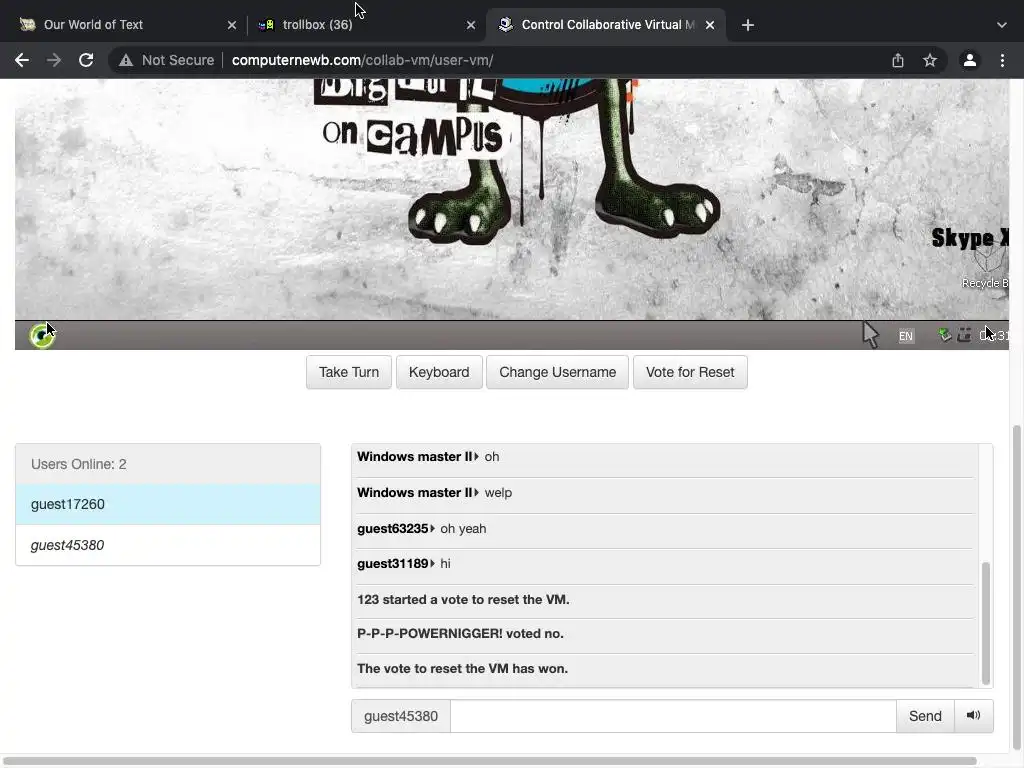This screenshot has width=1024, height=768.
Task: Close the Our World of Text tab
Action: pos(232,25)
